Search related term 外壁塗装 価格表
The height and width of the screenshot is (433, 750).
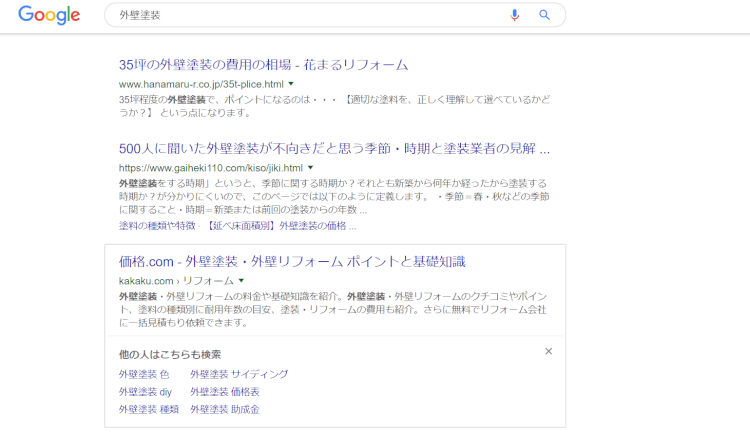(x=225, y=392)
